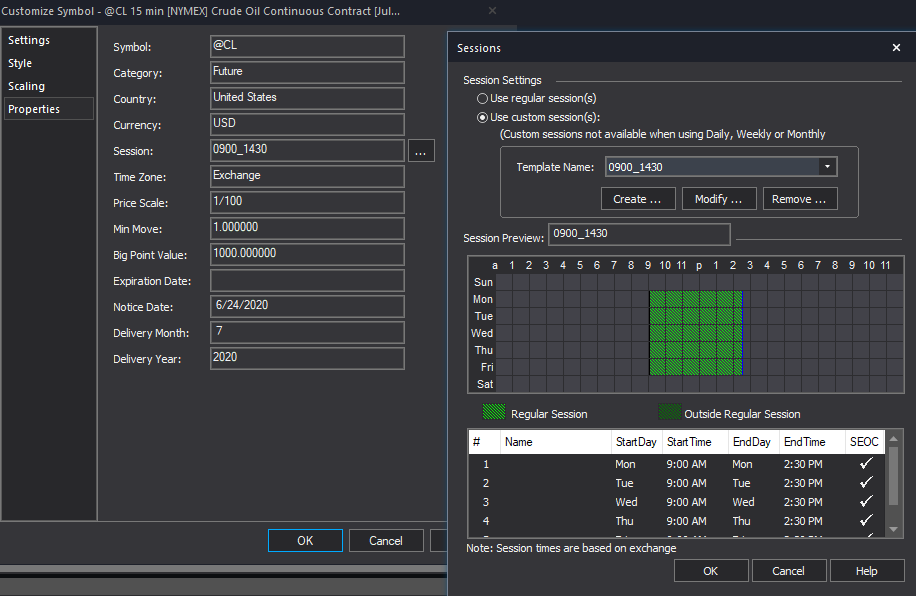This screenshot has height=596, width=916.
Task: Click the Modify ... template button
Action: coord(719,199)
